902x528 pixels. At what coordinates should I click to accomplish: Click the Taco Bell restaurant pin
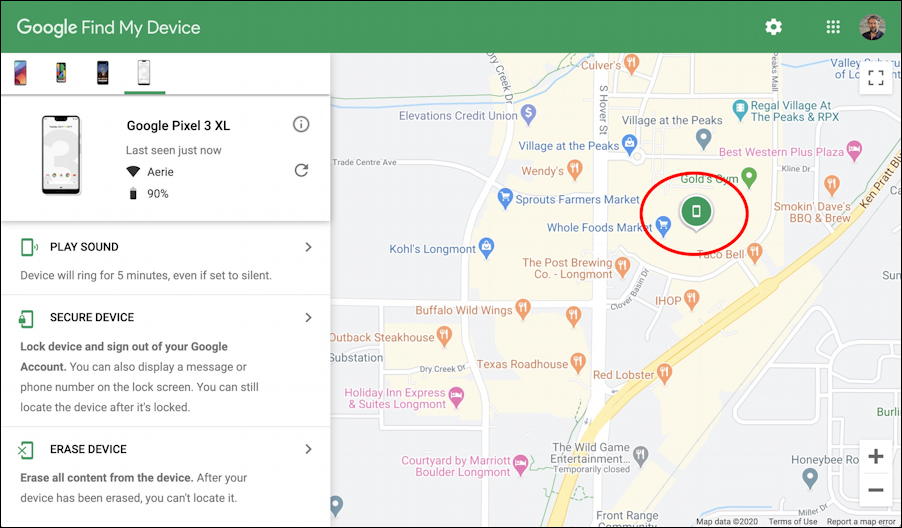(754, 252)
